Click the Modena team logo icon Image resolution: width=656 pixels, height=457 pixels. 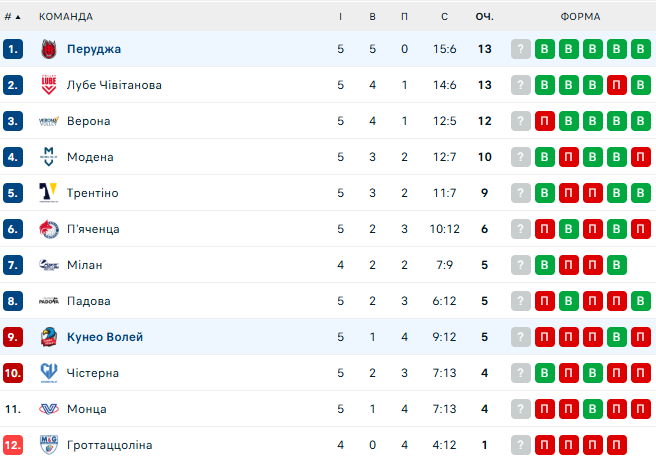click(48, 157)
